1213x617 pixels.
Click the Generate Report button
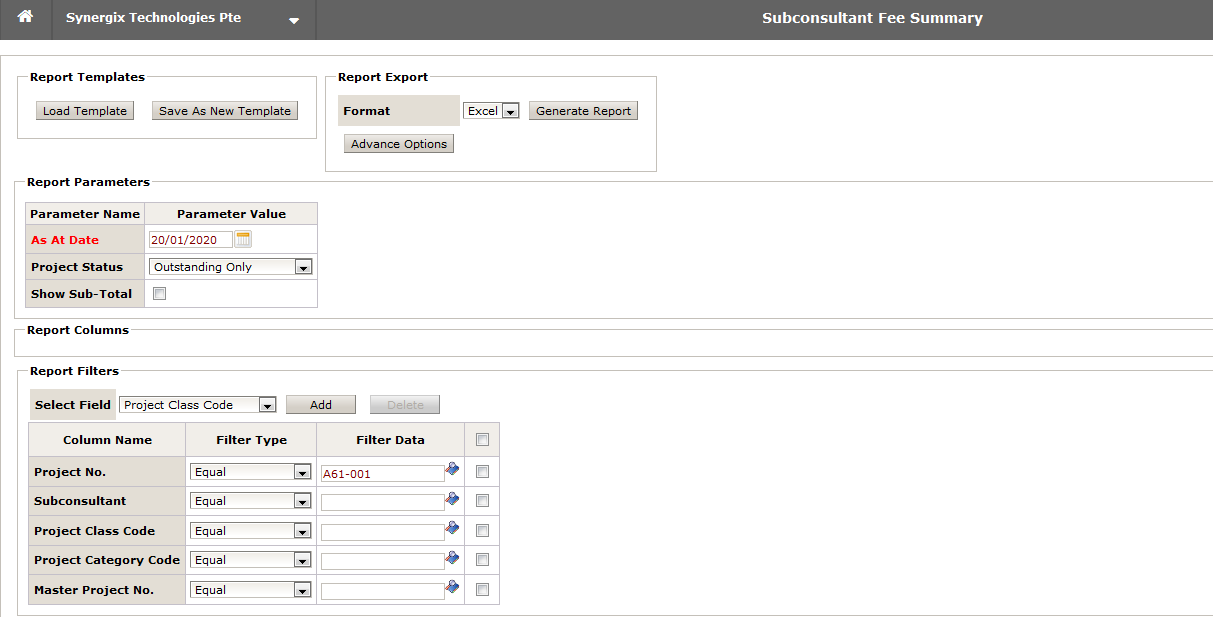tap(583, 111)
